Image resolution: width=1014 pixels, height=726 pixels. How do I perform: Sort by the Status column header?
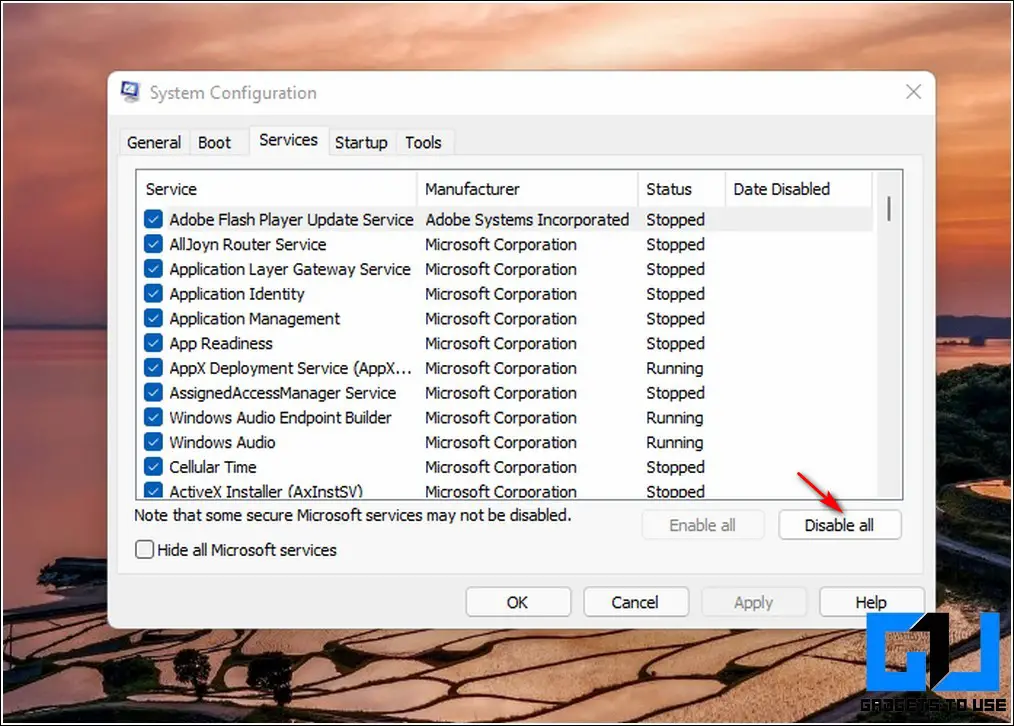(x=682, y=189)
